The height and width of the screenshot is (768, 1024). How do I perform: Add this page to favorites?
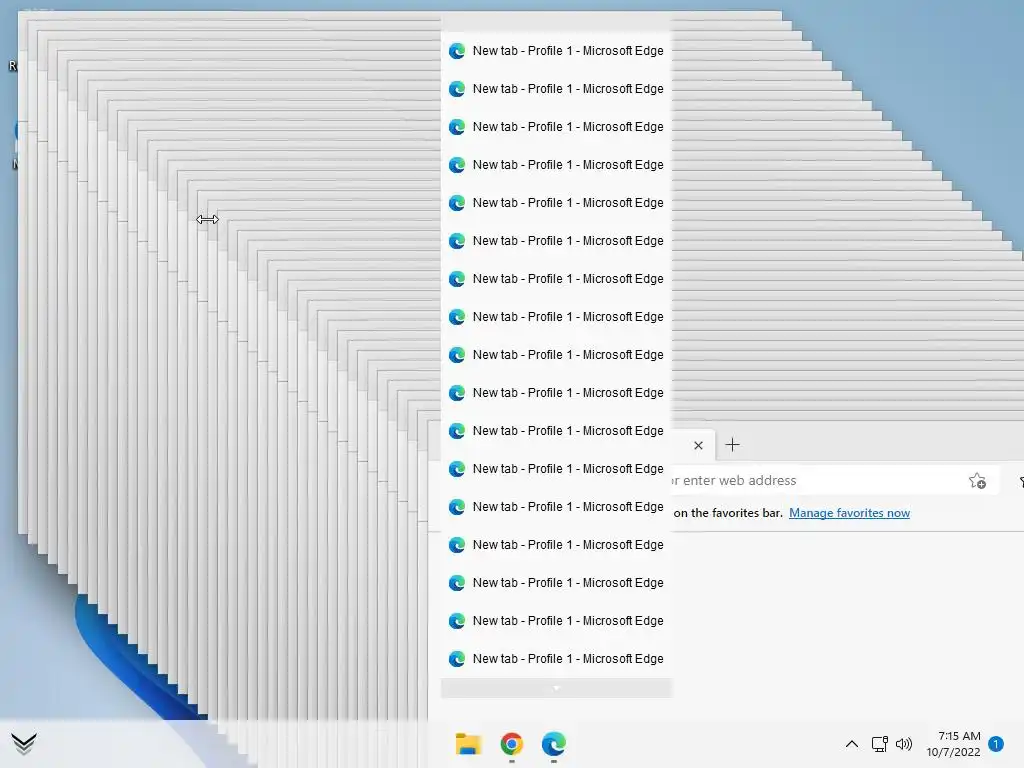click(x=978, y=481)
